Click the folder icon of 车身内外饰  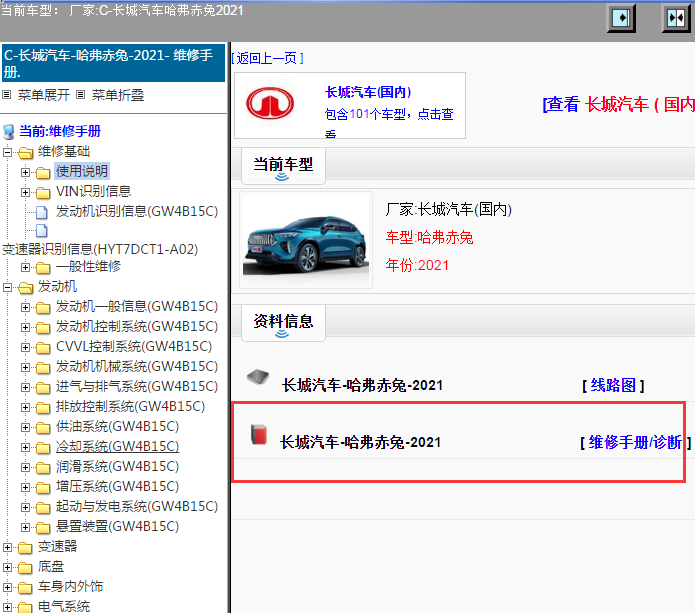click(x=25, y=587)
